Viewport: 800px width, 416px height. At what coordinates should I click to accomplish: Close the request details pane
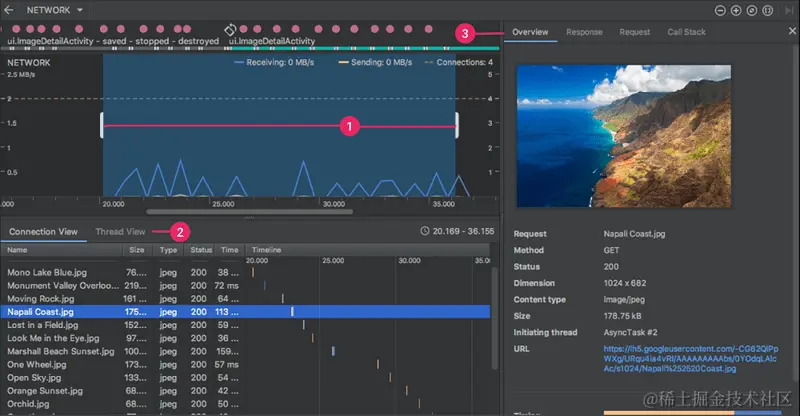click(x=792, y=31)
